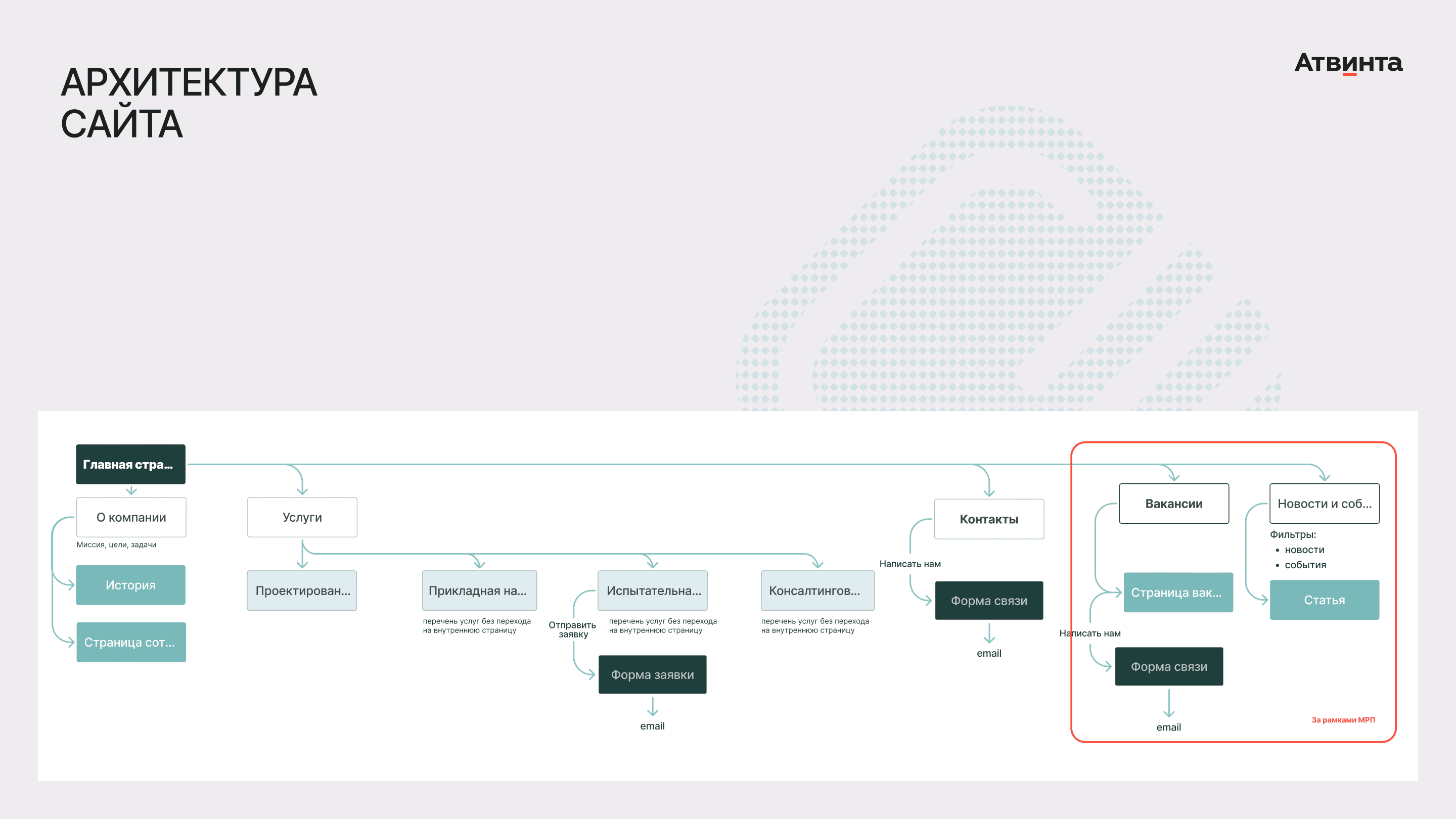Click the История teal block
Viewport: 1456px width, 819px height.
tap(130, 585)
